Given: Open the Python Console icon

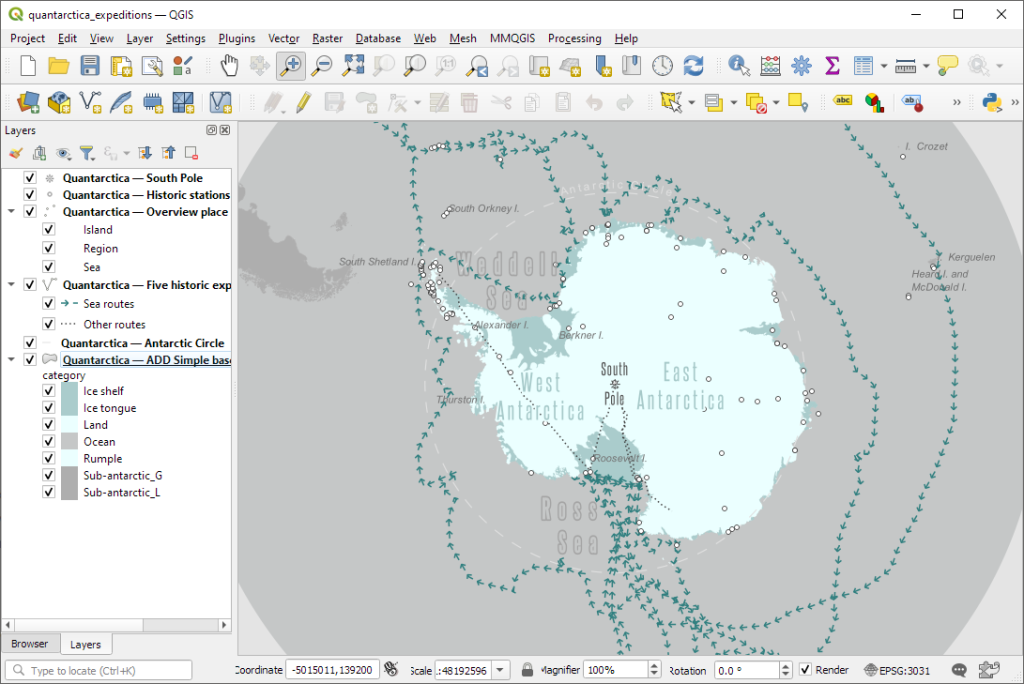Looking at the screenshot, I should click(992, 103).
